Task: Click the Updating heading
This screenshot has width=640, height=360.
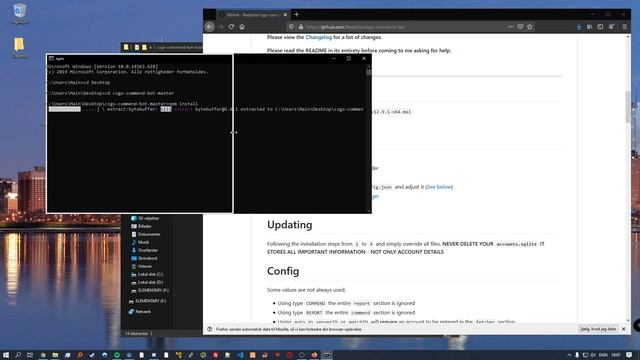Action: coord(290,225)
